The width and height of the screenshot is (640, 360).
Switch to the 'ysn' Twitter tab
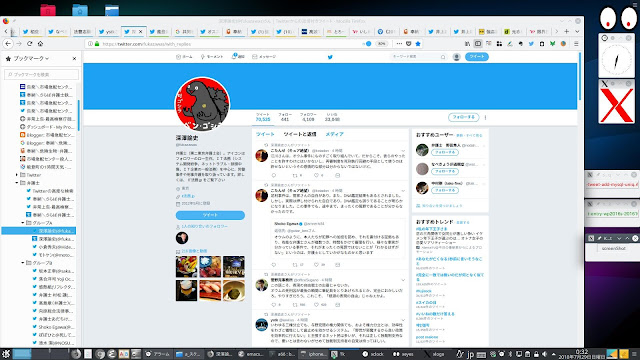(x=108, y=31)
